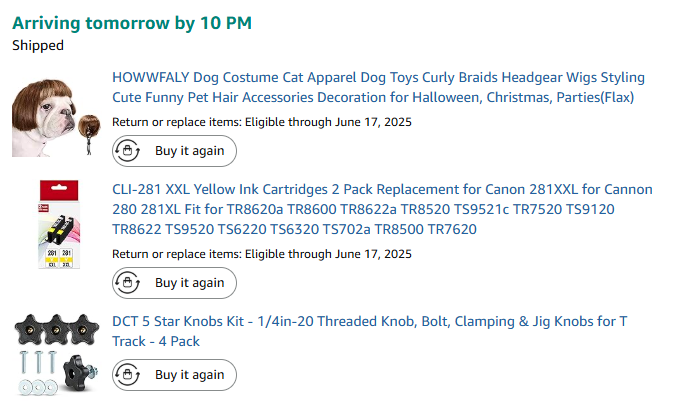Click the Arriving tomorrow by 10 PM heading
This screenshot has width=680, height=407.
click(132, 23)
